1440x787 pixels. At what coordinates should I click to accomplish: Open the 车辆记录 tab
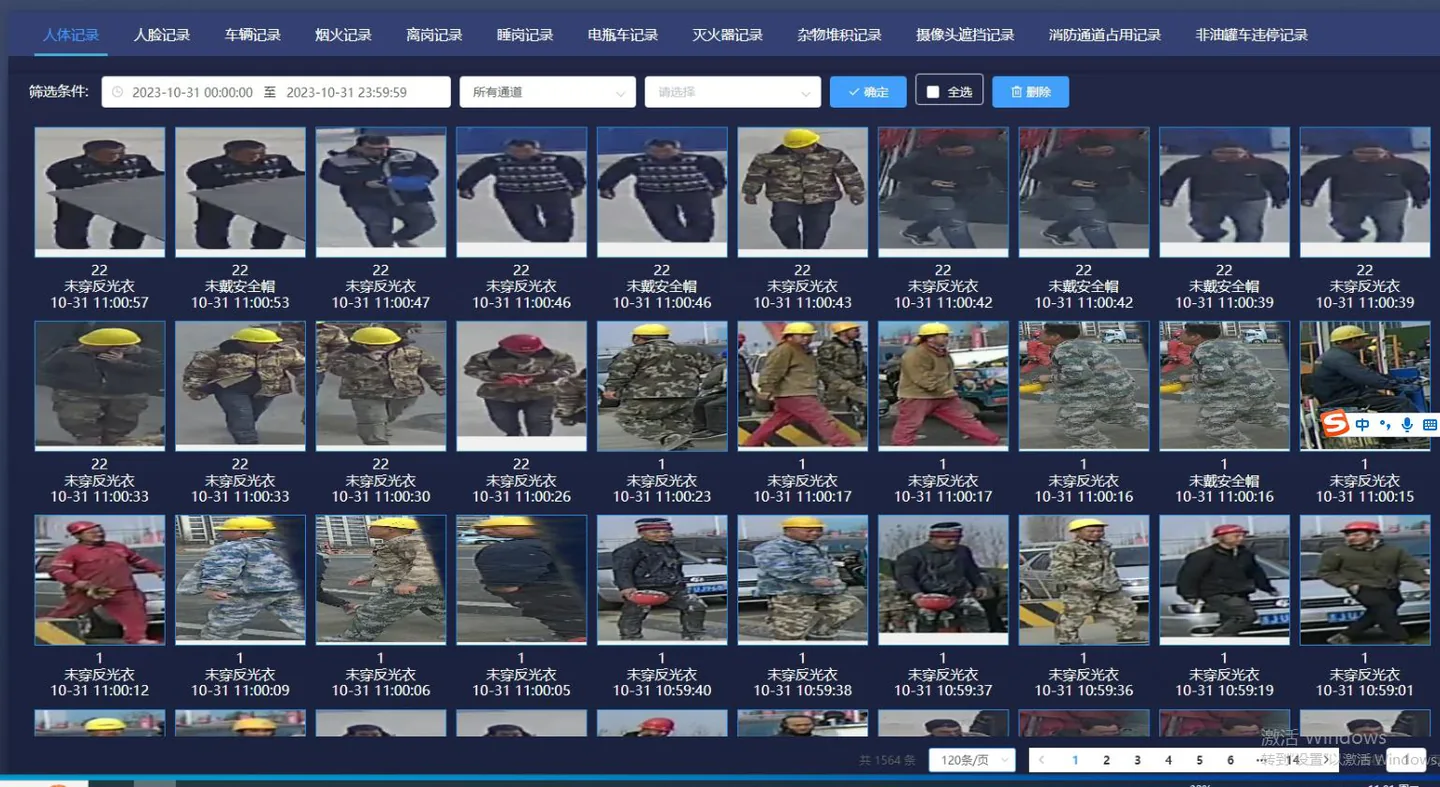point(253,35)
